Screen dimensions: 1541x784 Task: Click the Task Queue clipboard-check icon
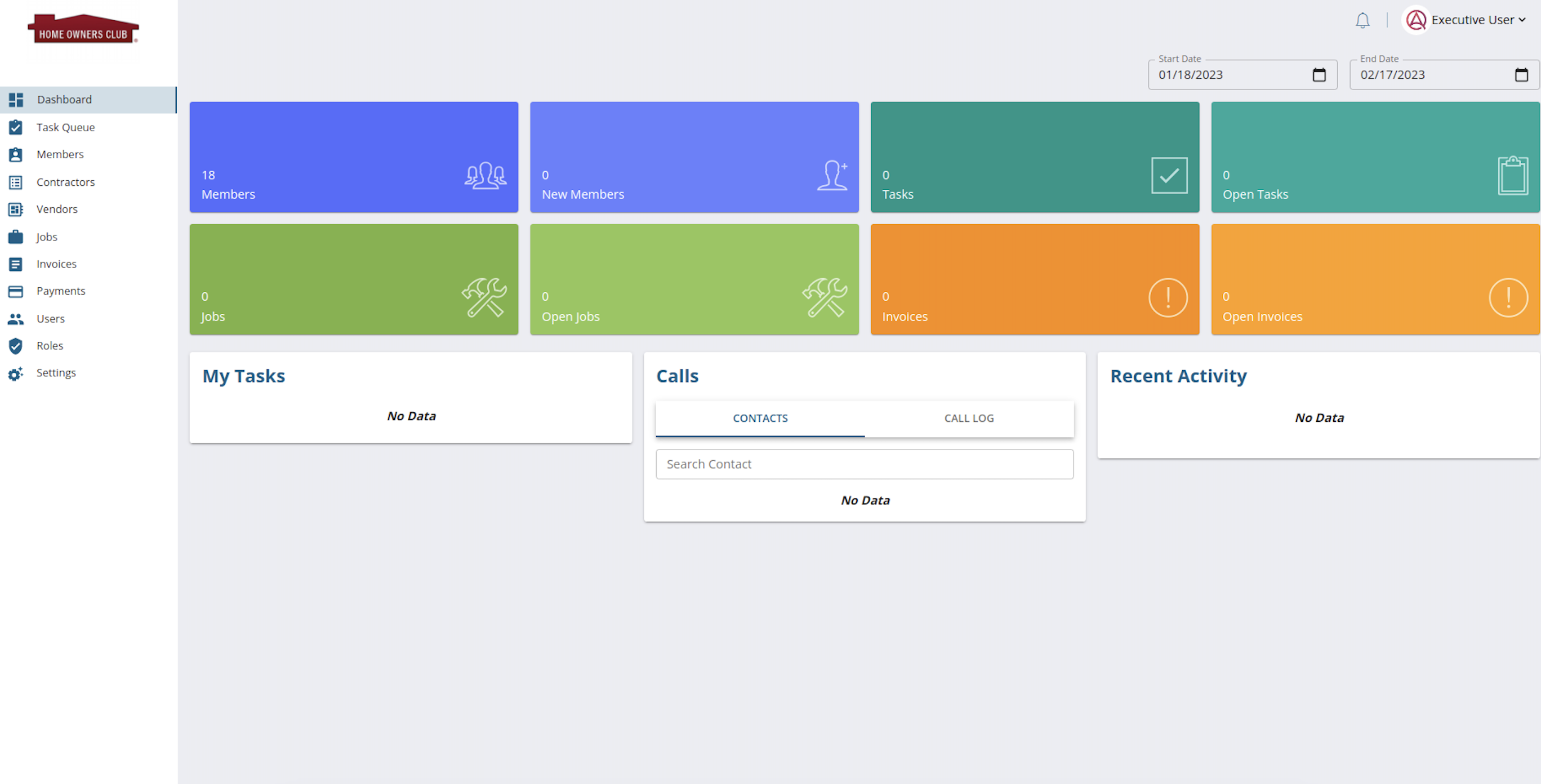click(x=16, y=127)
